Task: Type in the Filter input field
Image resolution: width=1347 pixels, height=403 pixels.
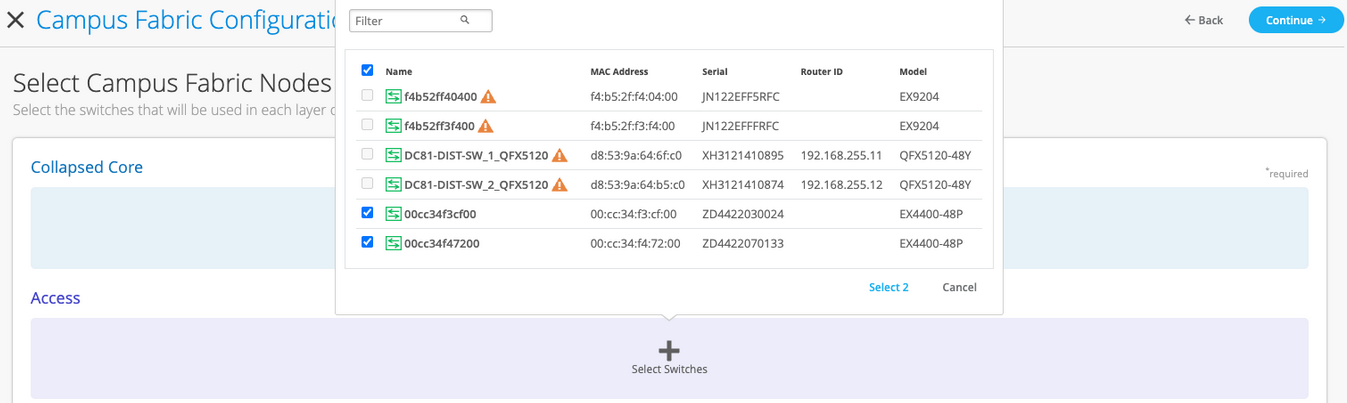Action: coord(405,21)
